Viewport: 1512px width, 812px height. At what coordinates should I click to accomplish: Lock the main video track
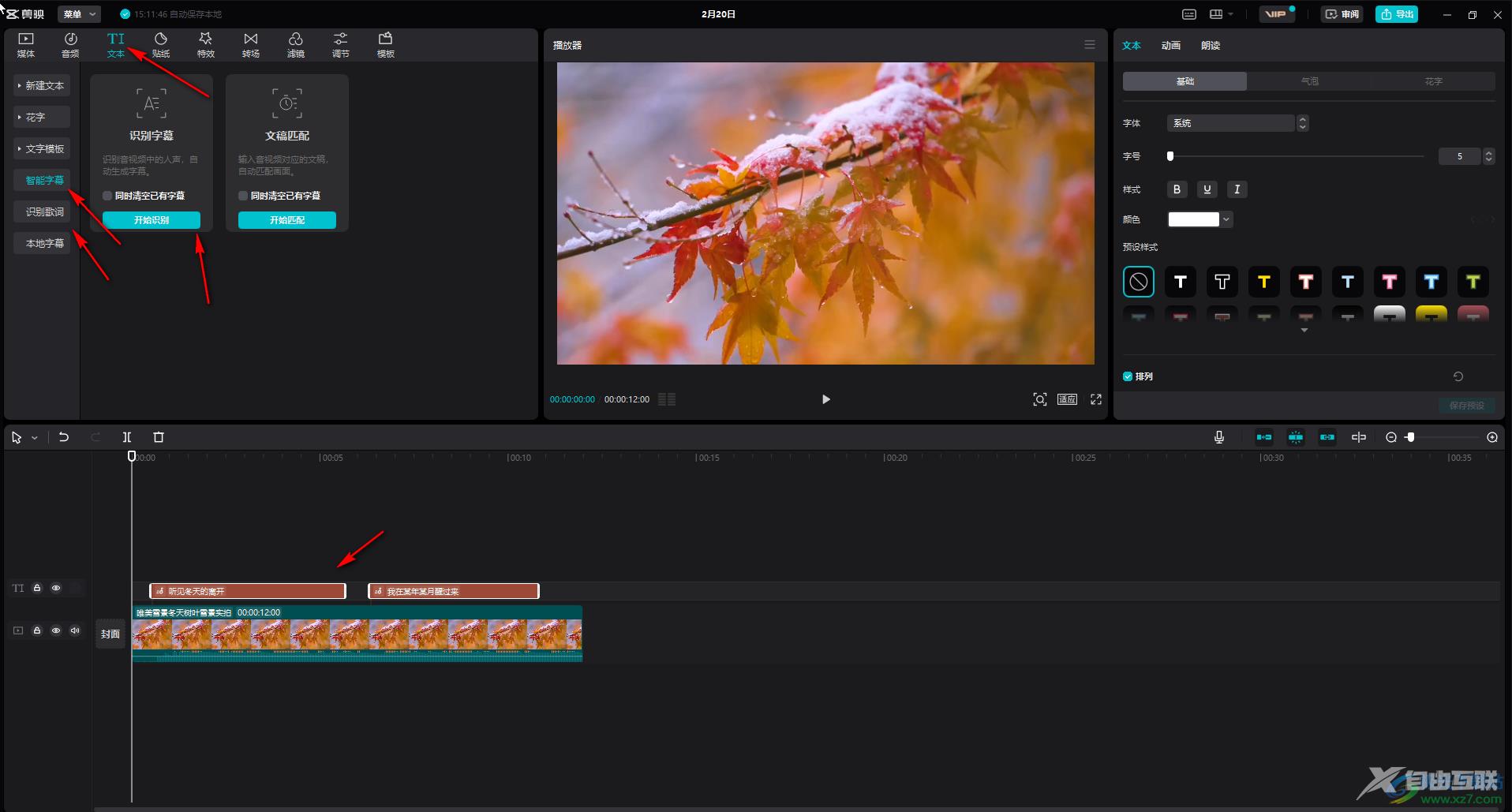(37, 631)
